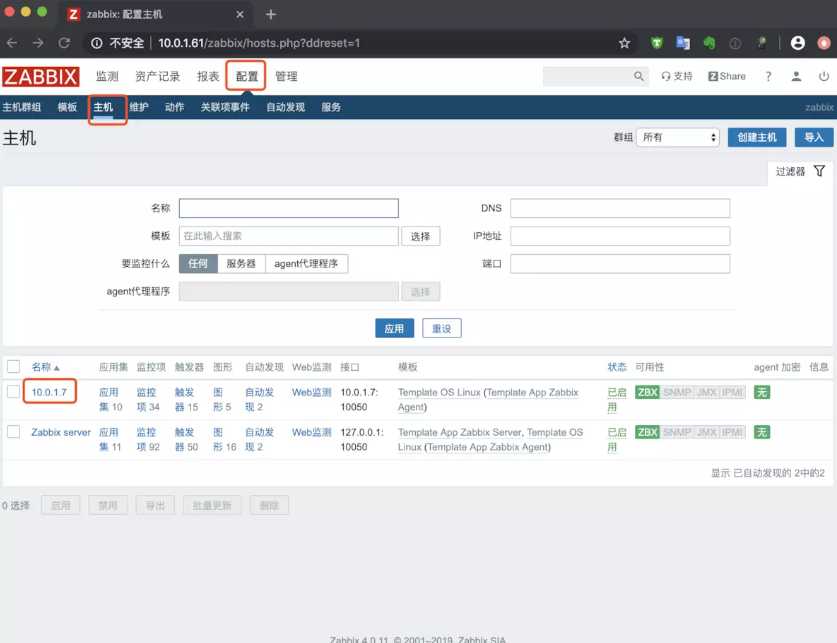
Task: Click the Zabbix logo
Action: click(41, 77)
